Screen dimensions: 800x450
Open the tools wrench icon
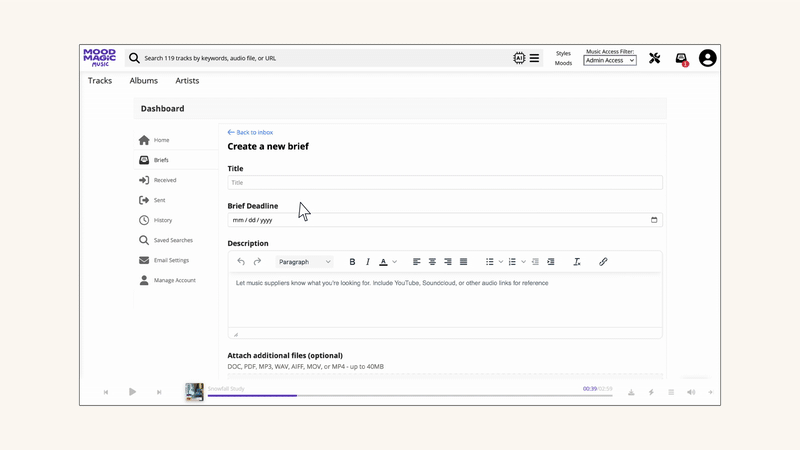[x=654, y=58]
